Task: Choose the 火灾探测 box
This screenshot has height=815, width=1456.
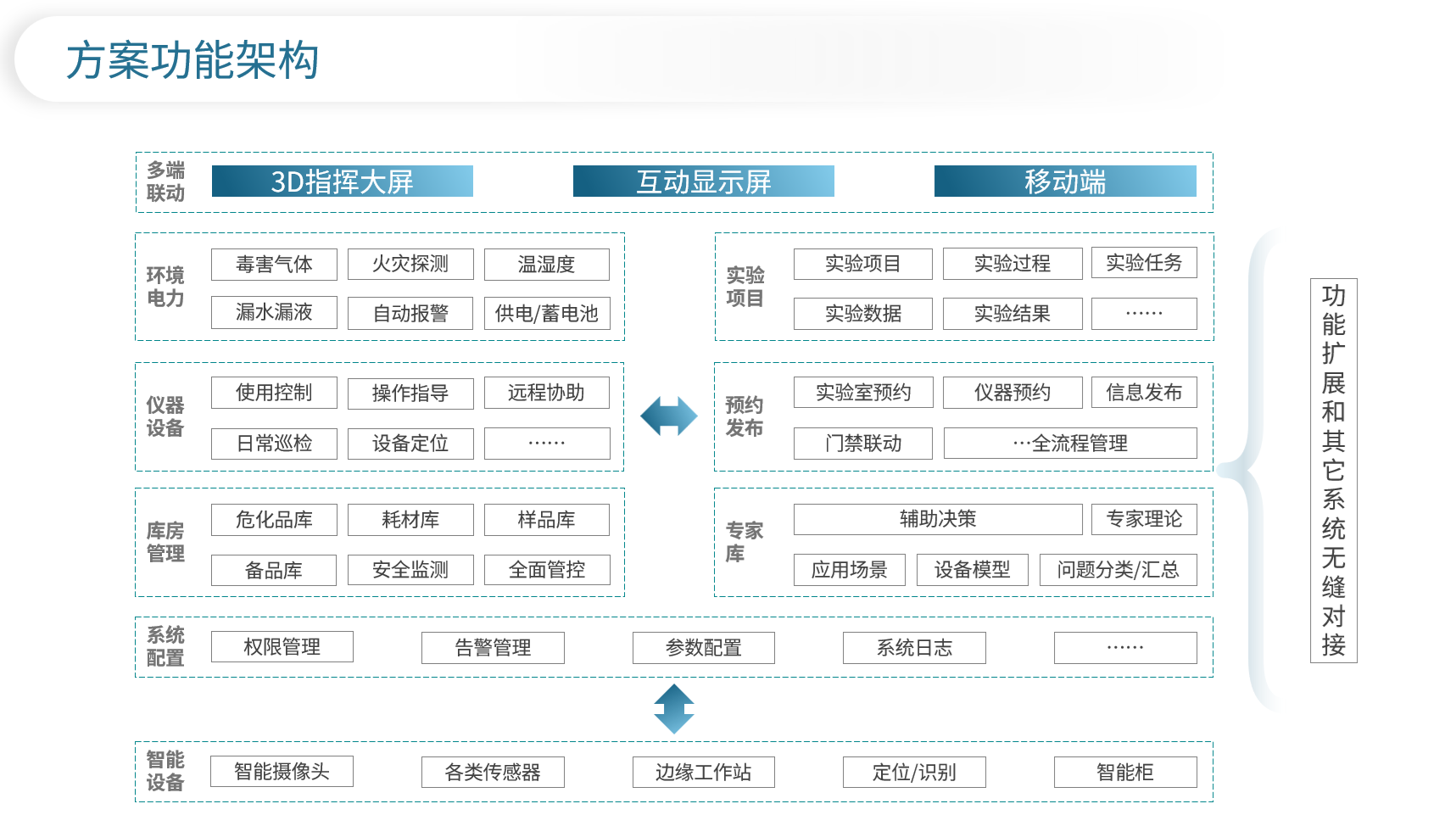Action: 410,265
